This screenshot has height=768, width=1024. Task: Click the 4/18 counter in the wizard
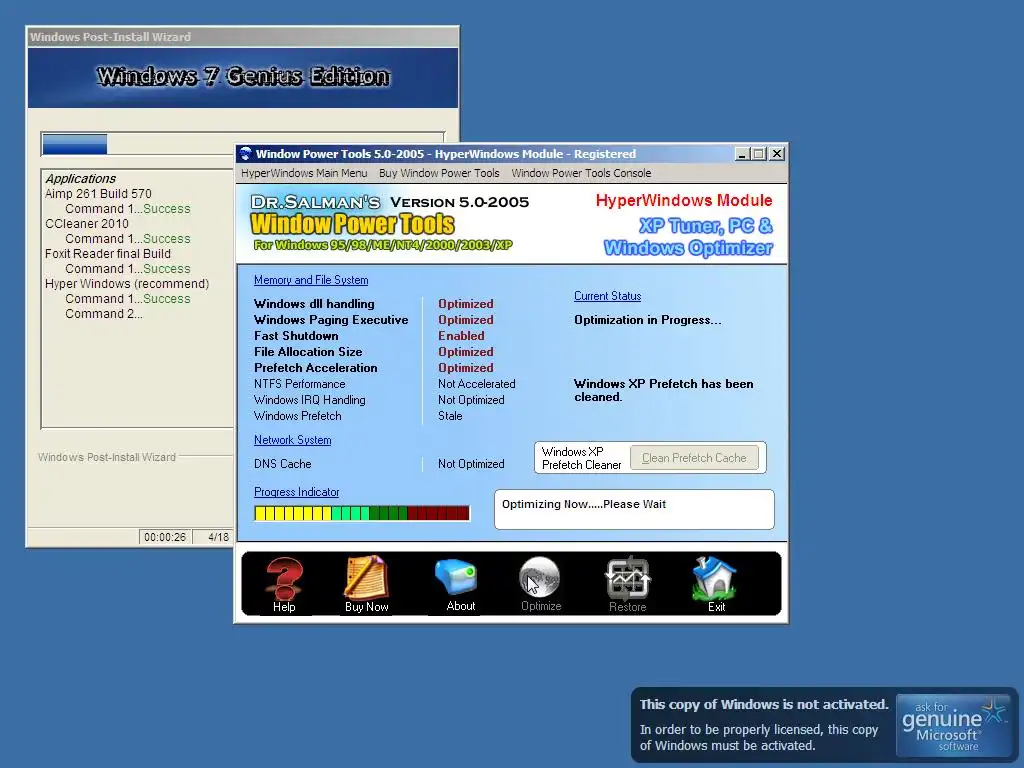tap(218, 537)
